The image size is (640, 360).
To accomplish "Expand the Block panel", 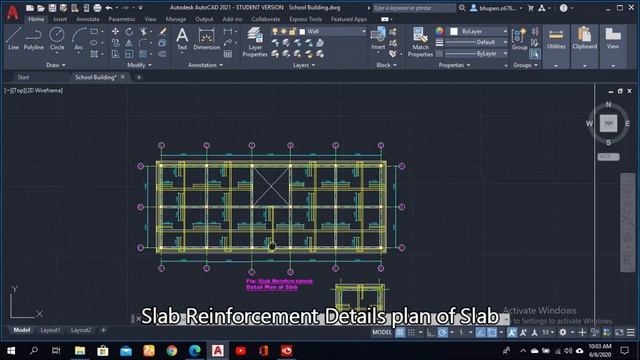I will 386,65.
